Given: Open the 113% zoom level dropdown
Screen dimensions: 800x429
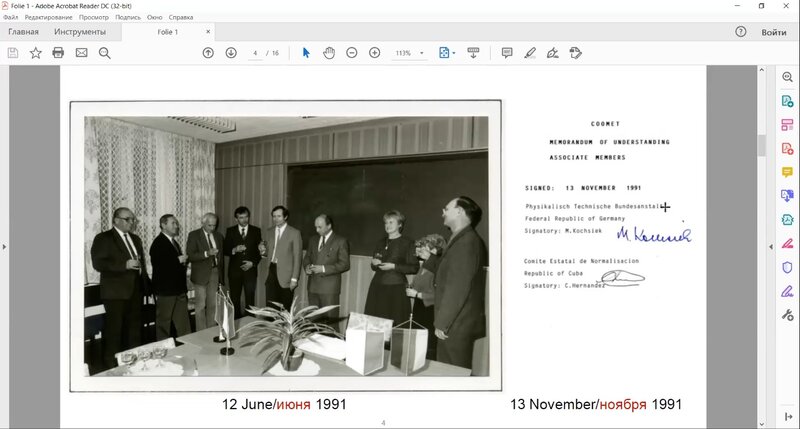Looking at the screenshot, I should 422,53.
